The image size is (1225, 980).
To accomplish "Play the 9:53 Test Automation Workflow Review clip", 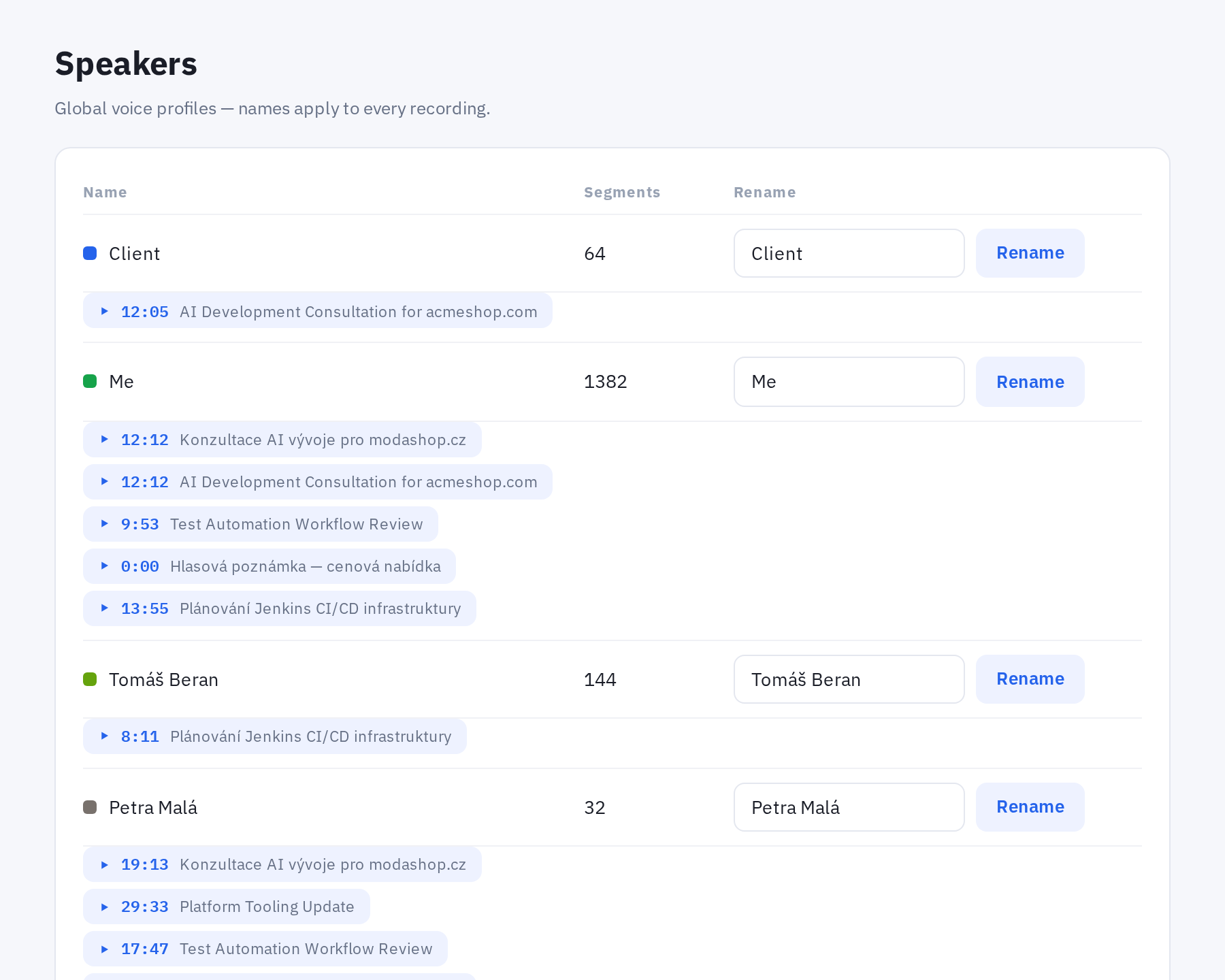I will tap(260, 523).
